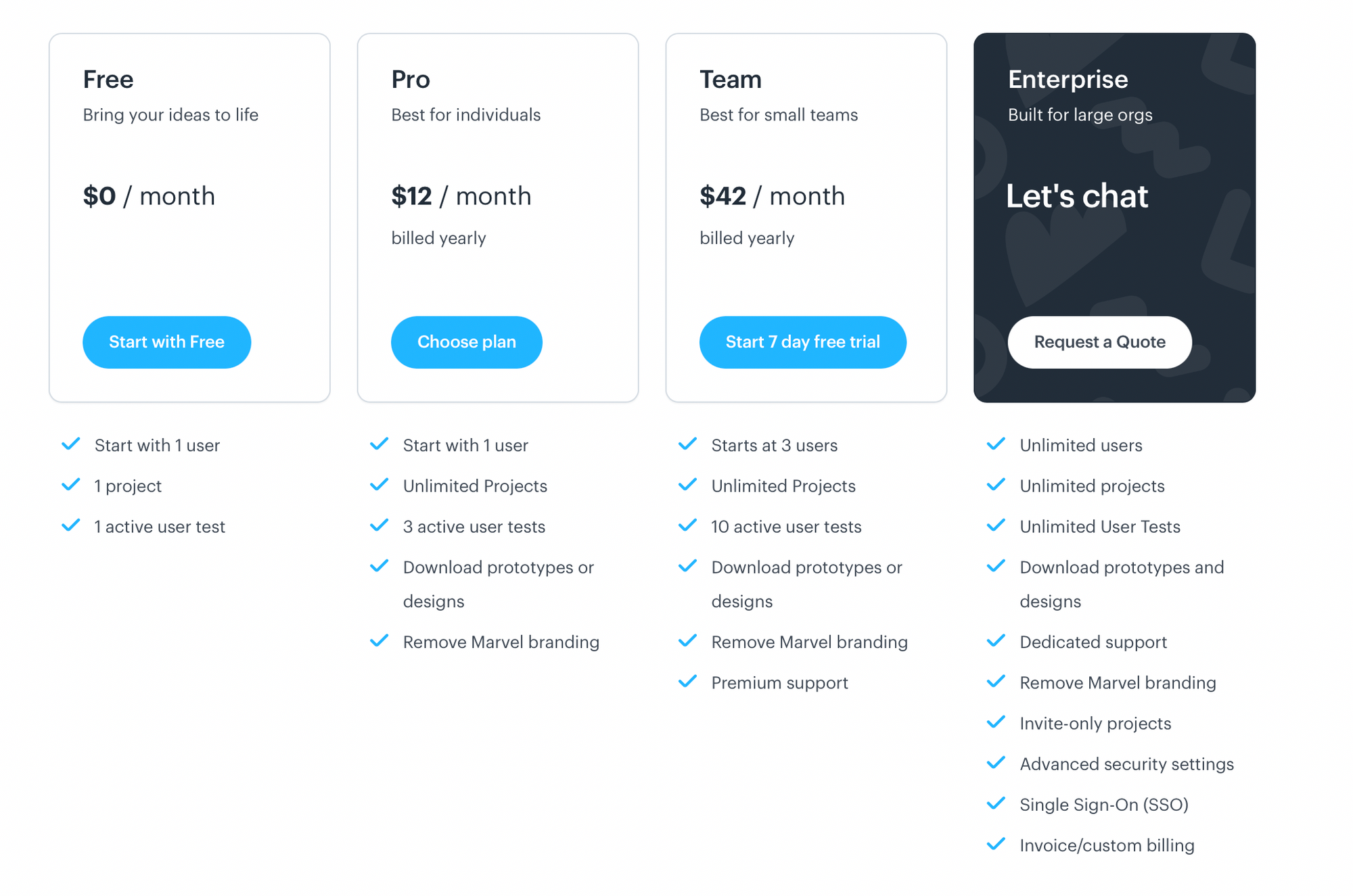Click checkmark beside 3 active user tests
This screenshot has width=1353, height=896.
pyautogui.click(x=380, y=525)
